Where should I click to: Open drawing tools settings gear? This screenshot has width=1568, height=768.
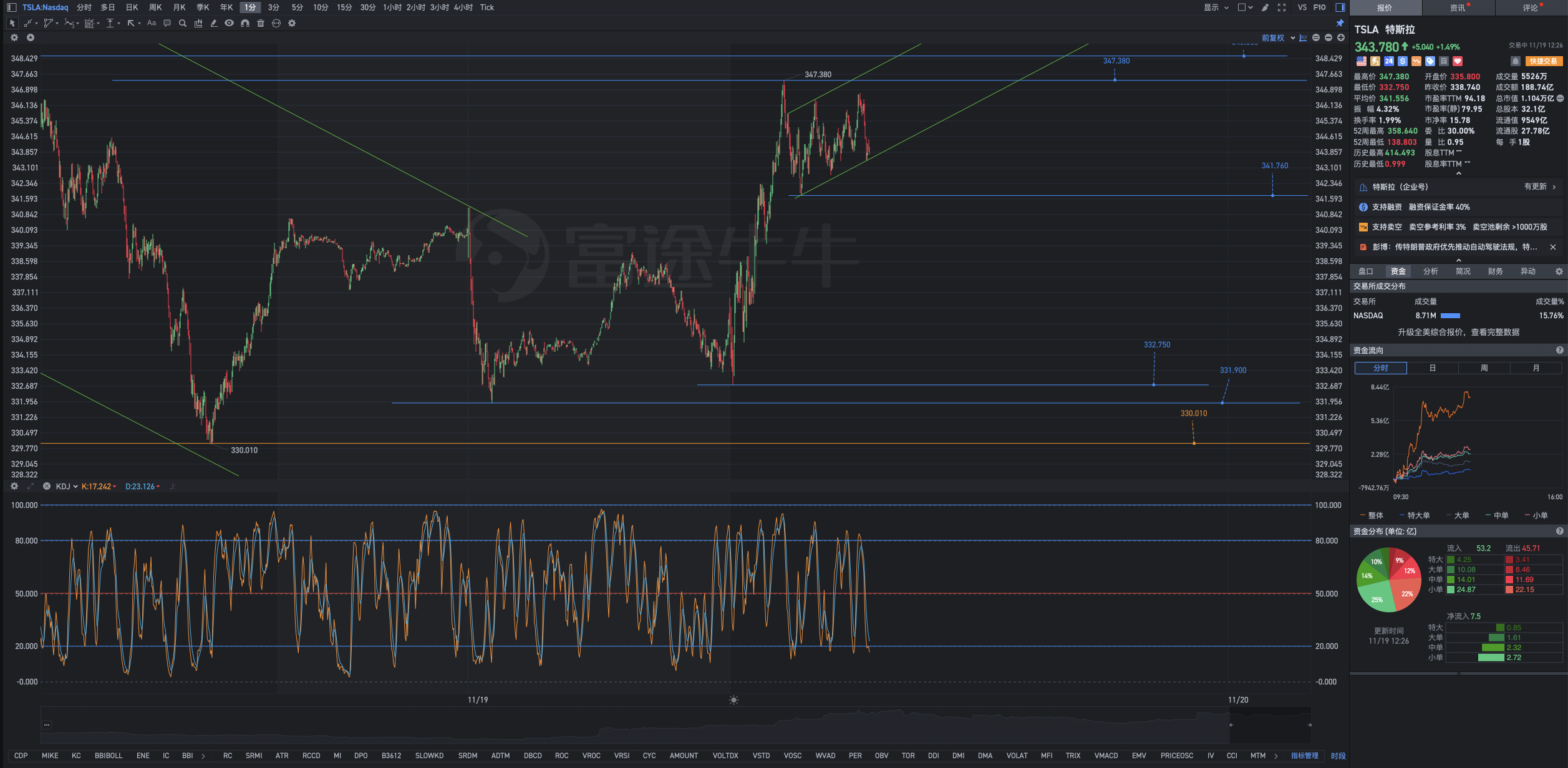(x=292, y=23)
